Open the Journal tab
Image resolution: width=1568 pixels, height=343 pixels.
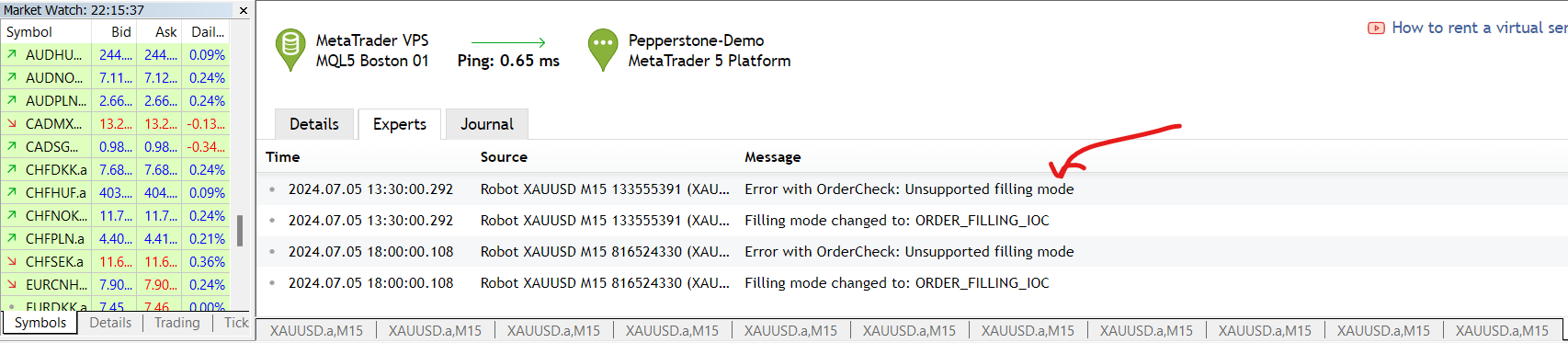tap(487, 124)
